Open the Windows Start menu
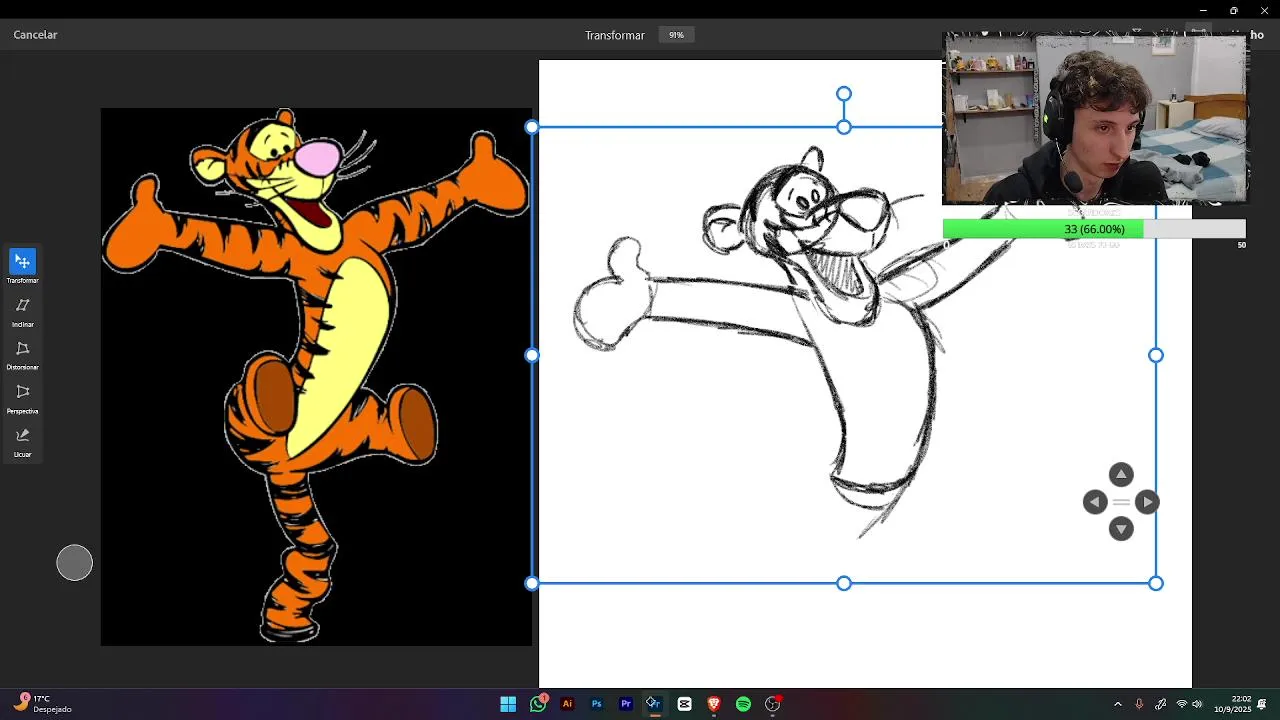Screen dimensions: 1280x720 (x=508, y=704)
